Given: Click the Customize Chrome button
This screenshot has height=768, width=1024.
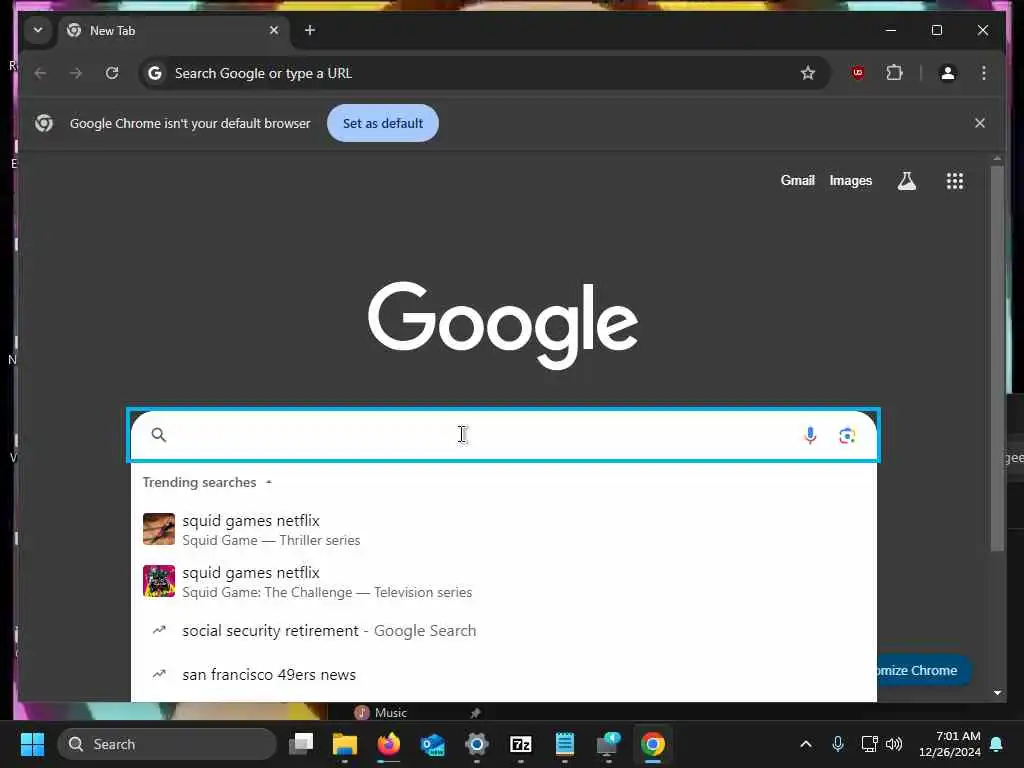Looking at the screenshot, I should pyautogui.click(x=923, y=671).
